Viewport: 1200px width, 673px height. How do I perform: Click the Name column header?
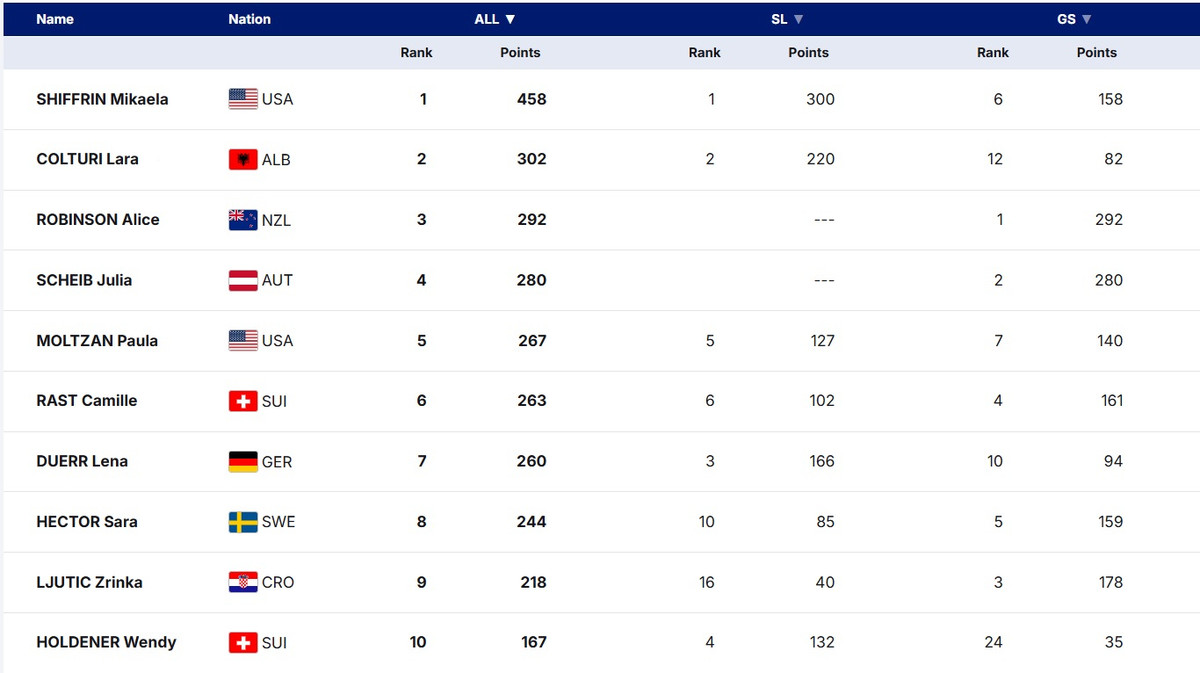55,19
